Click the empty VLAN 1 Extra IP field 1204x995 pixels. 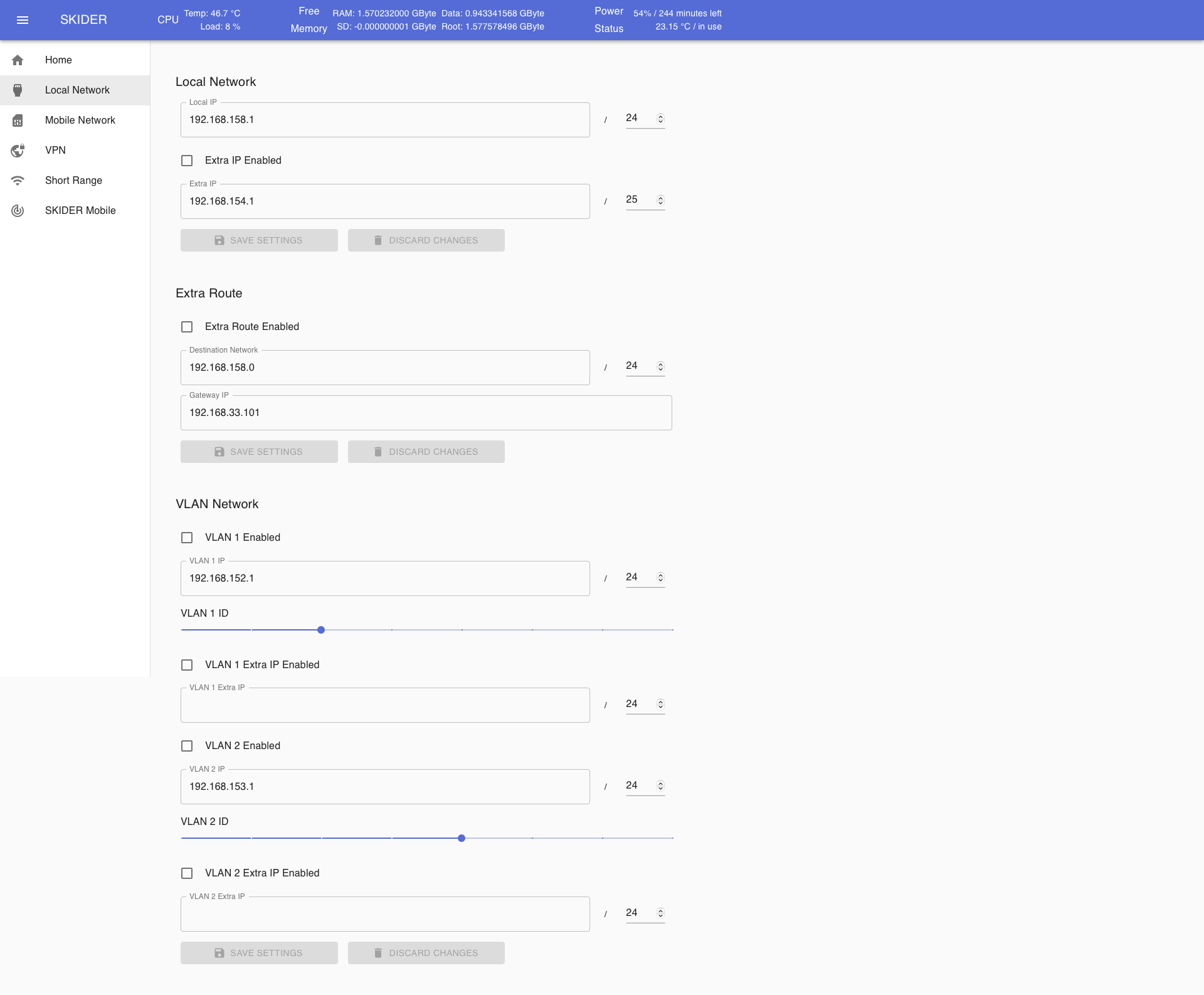[385, 705]
